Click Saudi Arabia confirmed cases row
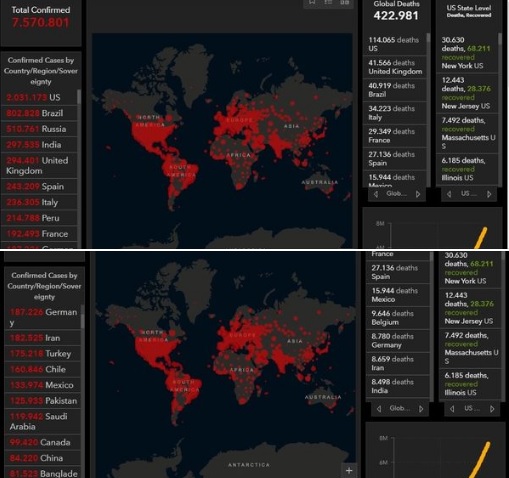 tap(42, 422)
